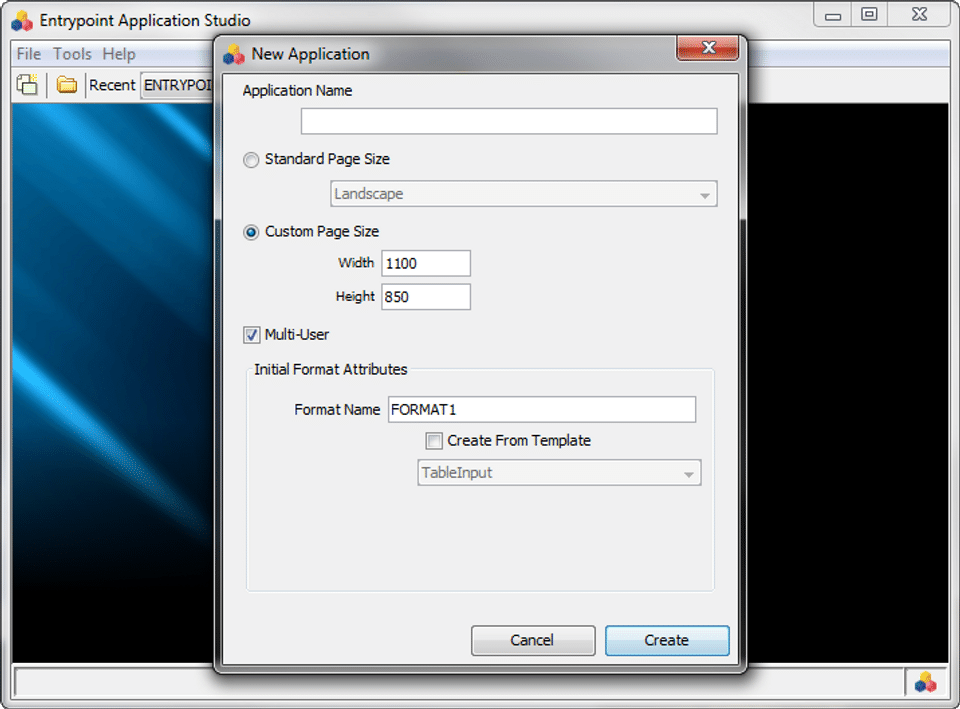The height and width of the screenshot is (709, 960).
Task: Open the Landscape page size dropdown
Action: click(523, 194)
